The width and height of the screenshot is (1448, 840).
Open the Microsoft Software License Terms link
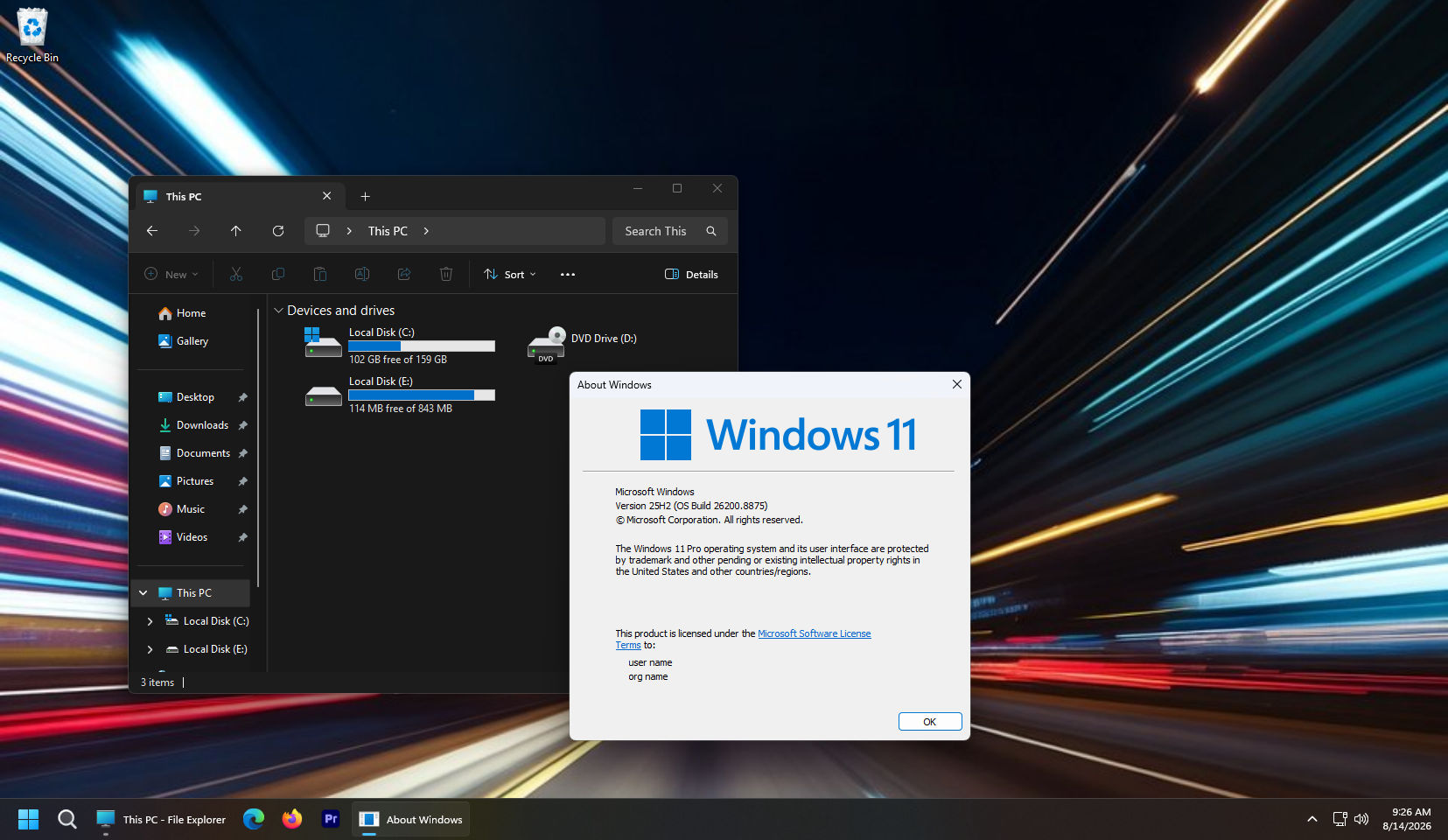pyautogui.click(x=814, y=633)
